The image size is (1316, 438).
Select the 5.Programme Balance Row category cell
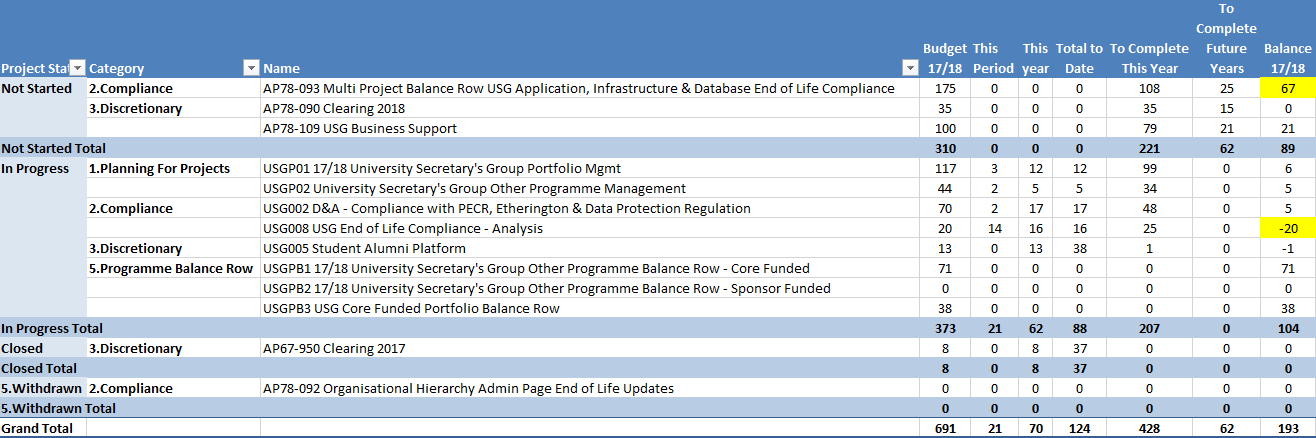(171, 268)
